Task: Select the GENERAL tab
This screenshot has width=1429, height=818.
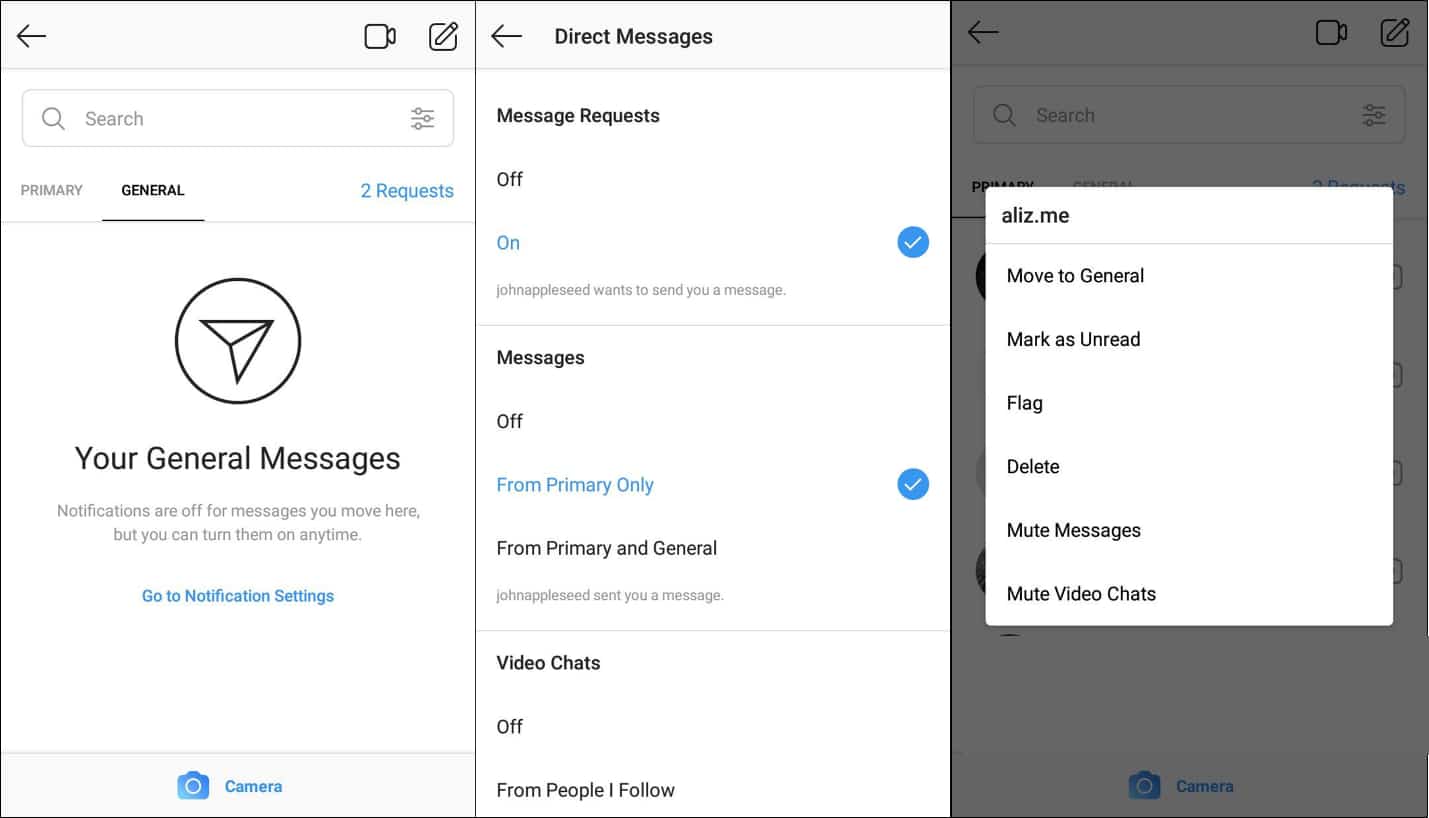Action: [153, 190]
